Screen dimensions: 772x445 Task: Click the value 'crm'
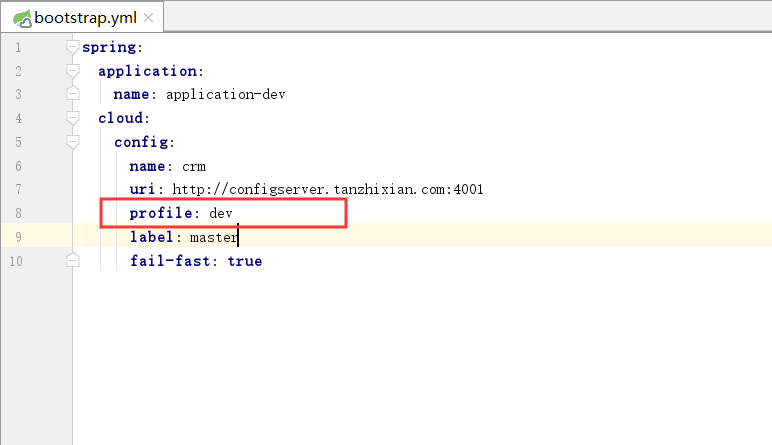pyautogui.click(x=194, y=166)
